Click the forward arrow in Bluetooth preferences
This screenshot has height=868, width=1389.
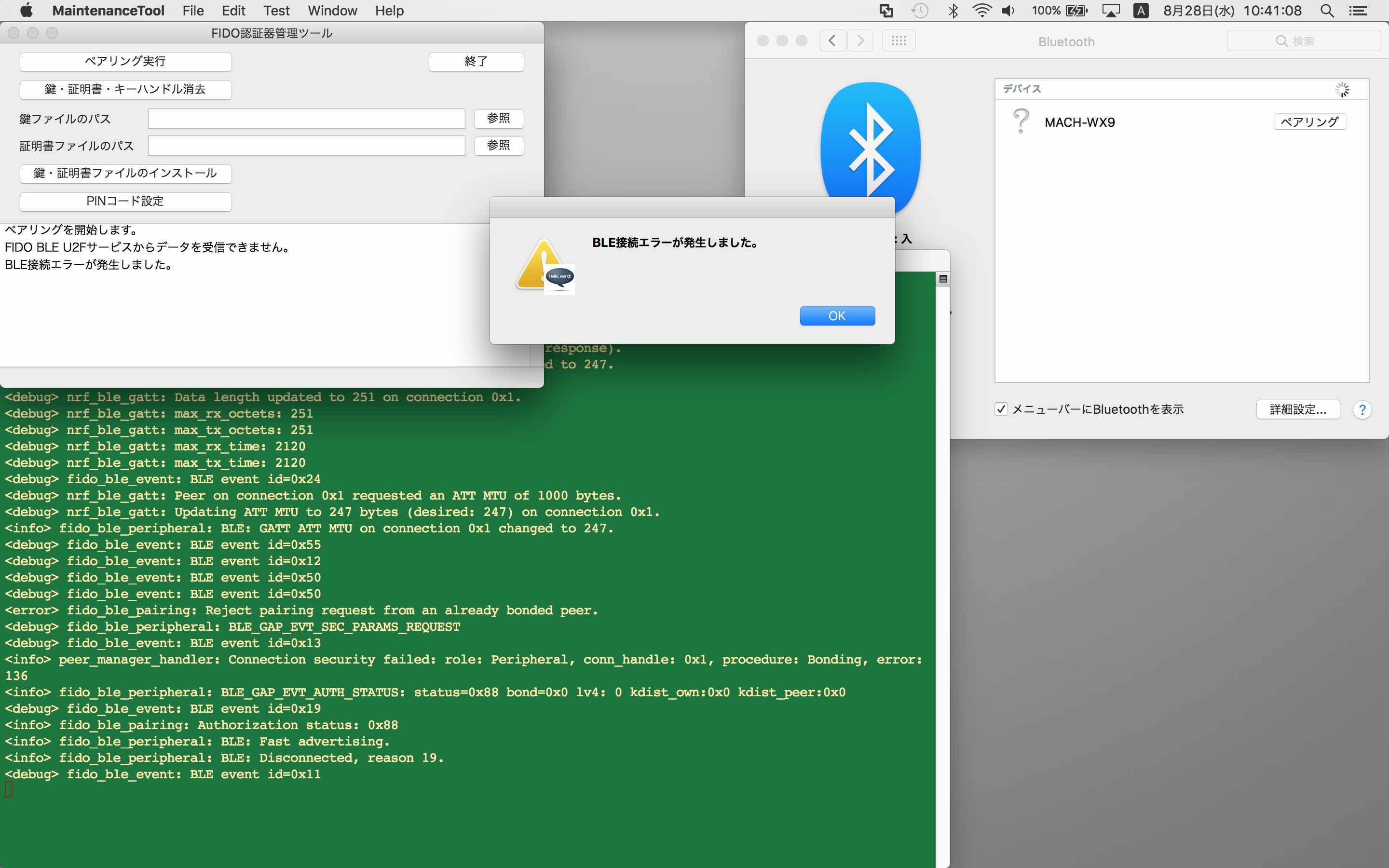860,40
